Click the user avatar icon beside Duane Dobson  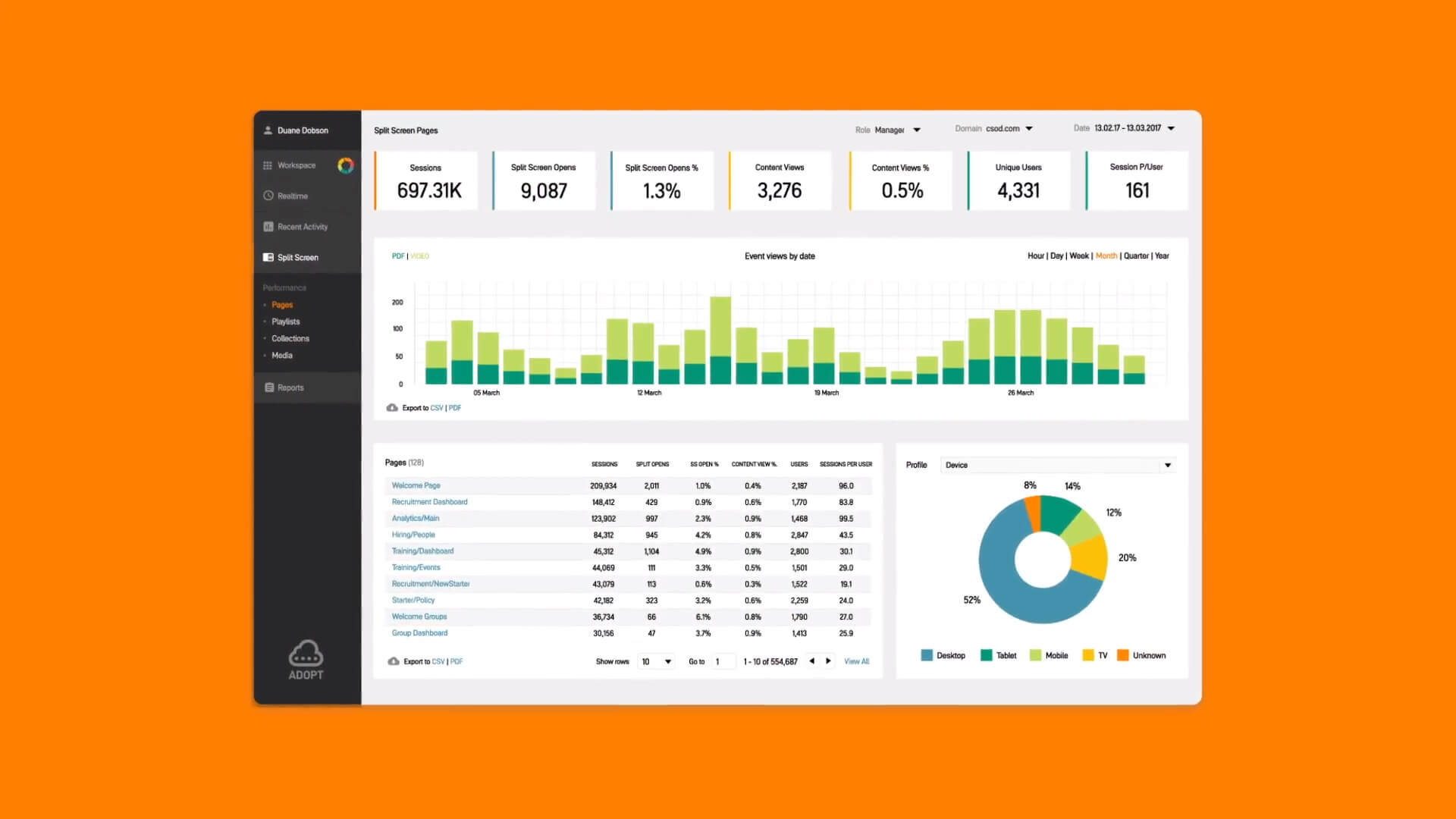click(x=268, y=130)
